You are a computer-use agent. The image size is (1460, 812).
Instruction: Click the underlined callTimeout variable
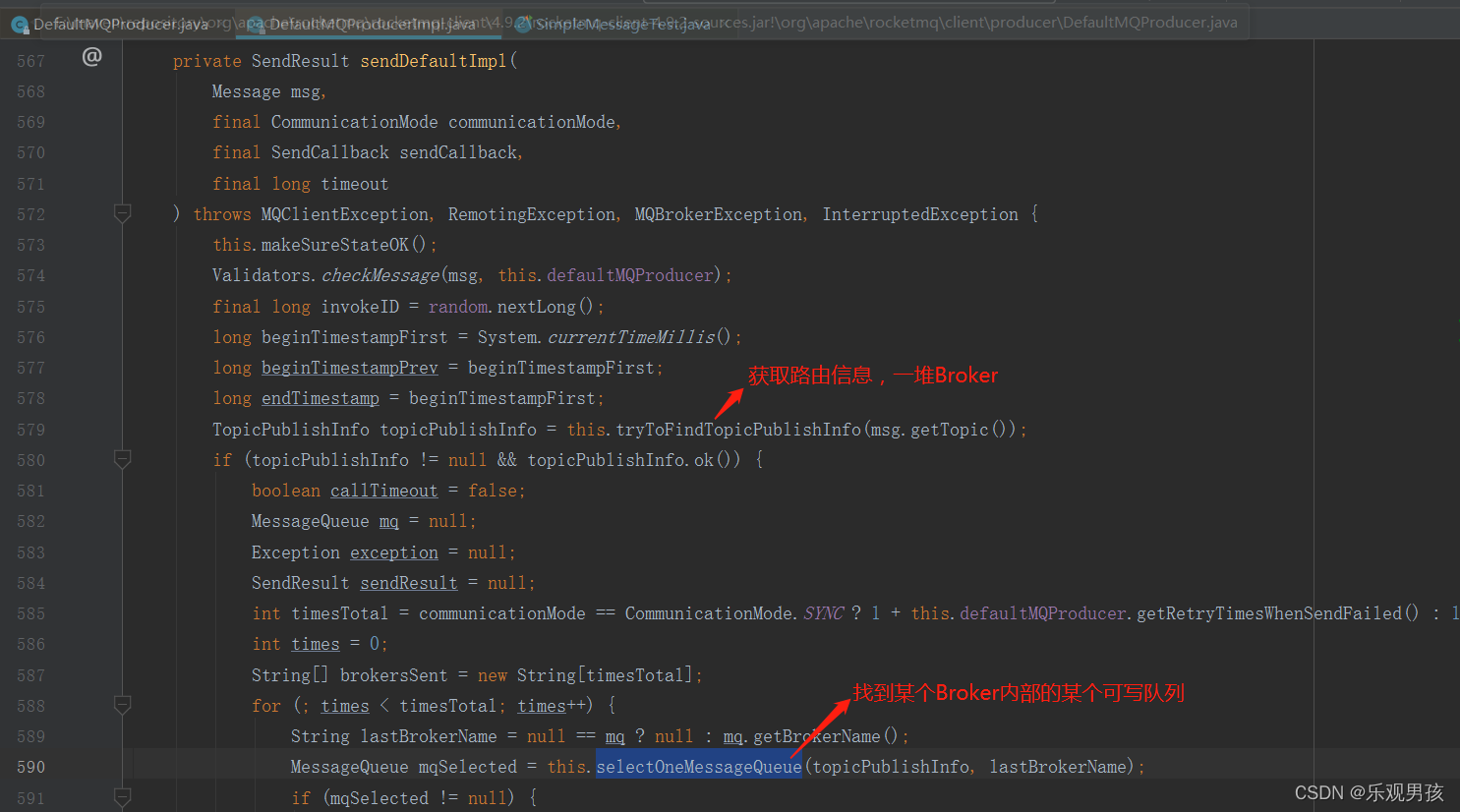[x=384, y=491]
